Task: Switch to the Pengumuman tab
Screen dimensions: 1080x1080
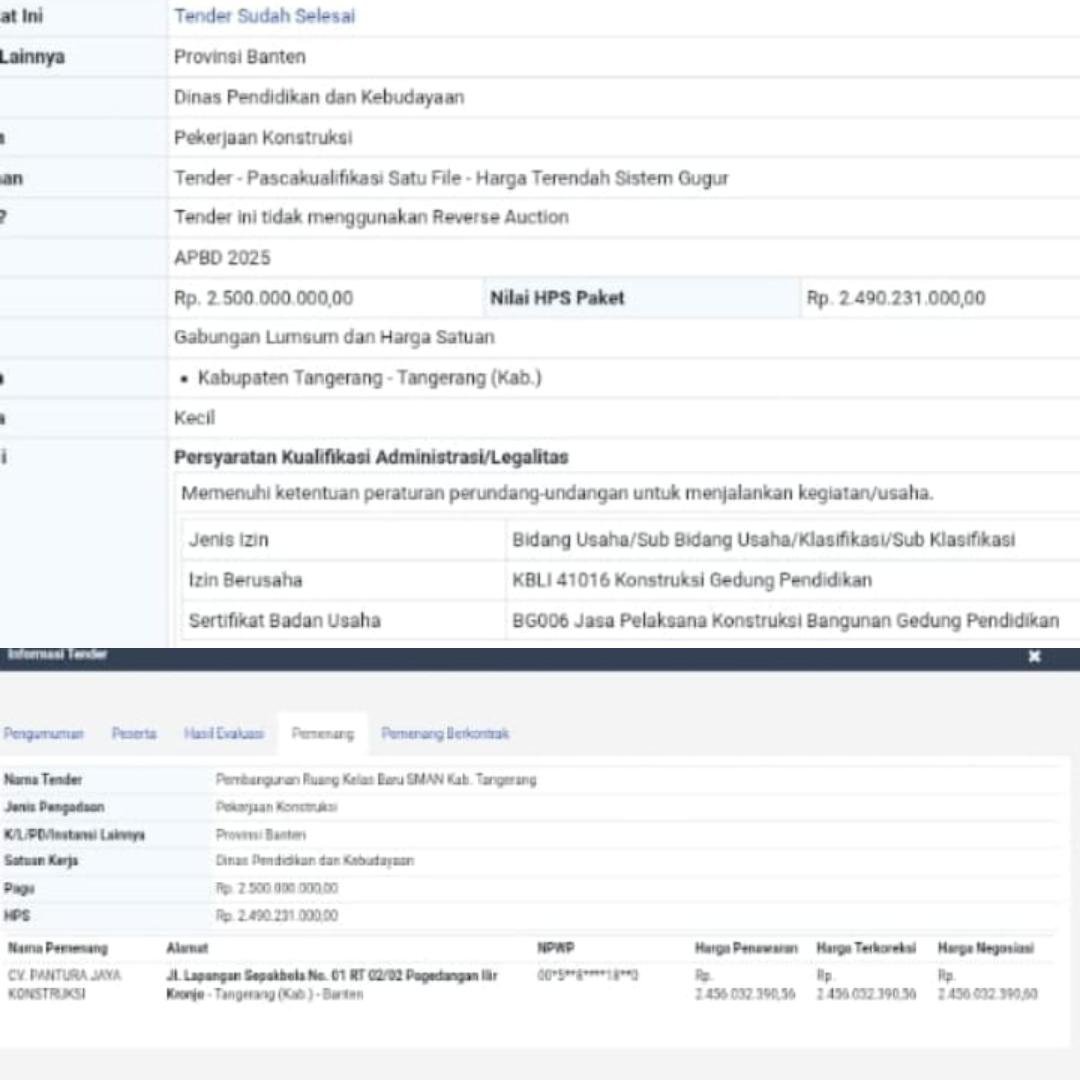Action: pos(43,734)
